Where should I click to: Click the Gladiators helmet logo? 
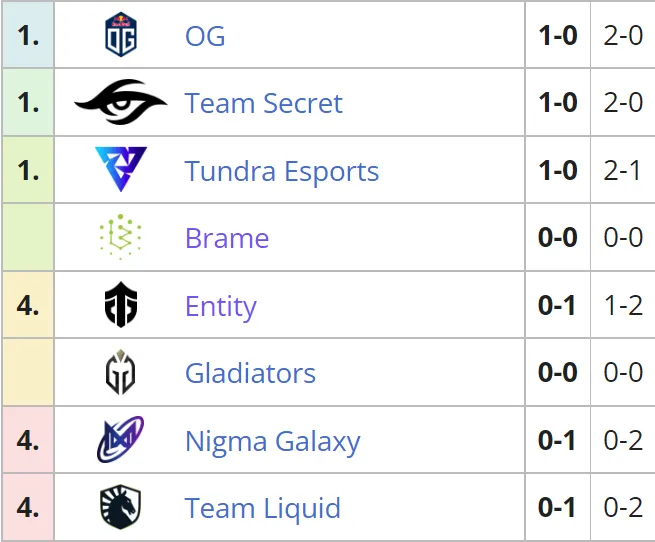click(x=120, y=372)
